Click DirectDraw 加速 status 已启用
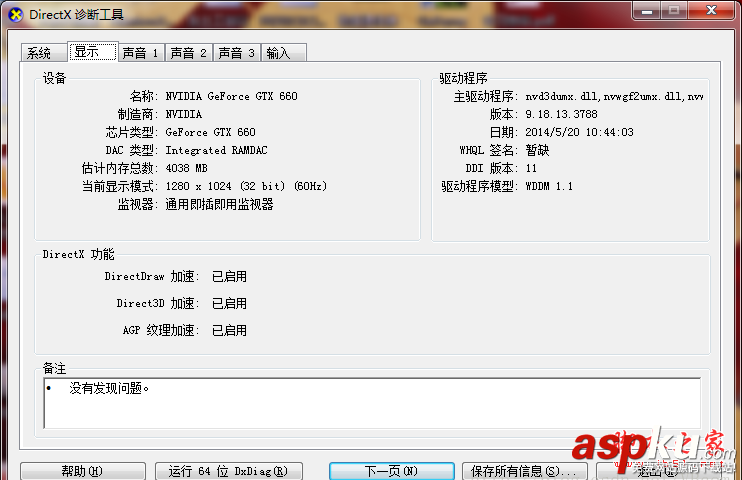This screenshot has width=742, height=480. point(229,276)
